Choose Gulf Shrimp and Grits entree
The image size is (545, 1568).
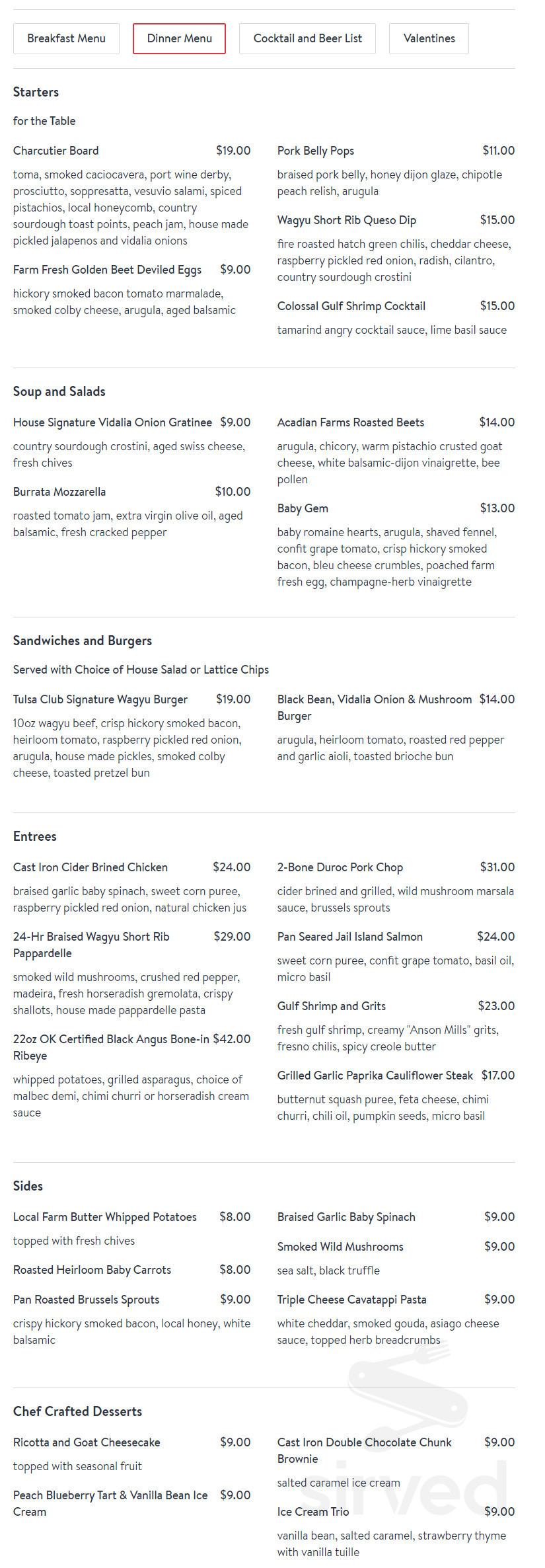click(x=331, y=1005)
